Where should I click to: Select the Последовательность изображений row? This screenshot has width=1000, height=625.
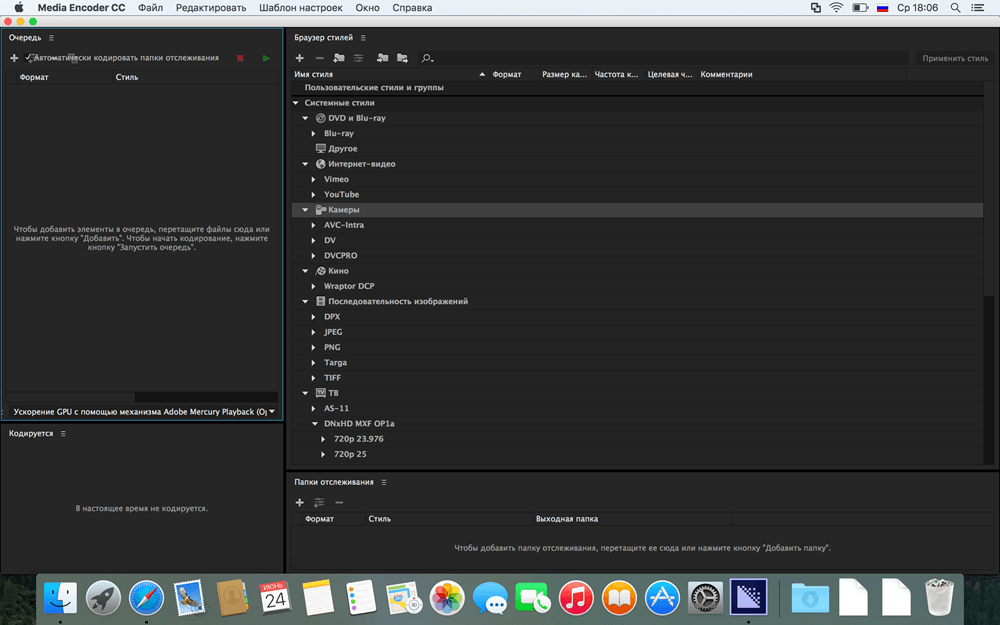tap(638, 302)
